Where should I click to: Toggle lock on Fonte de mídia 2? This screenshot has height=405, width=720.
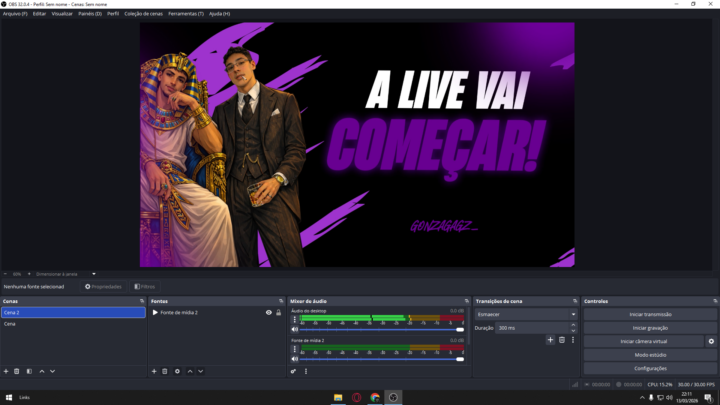tap(278, 312)
